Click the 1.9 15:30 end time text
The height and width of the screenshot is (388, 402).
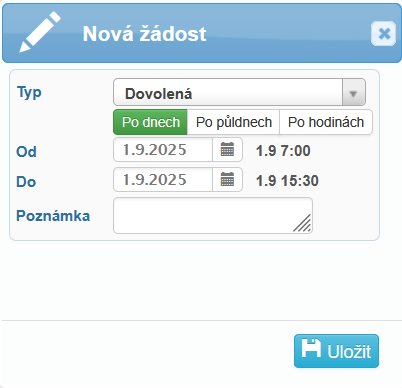coord(287,181)
